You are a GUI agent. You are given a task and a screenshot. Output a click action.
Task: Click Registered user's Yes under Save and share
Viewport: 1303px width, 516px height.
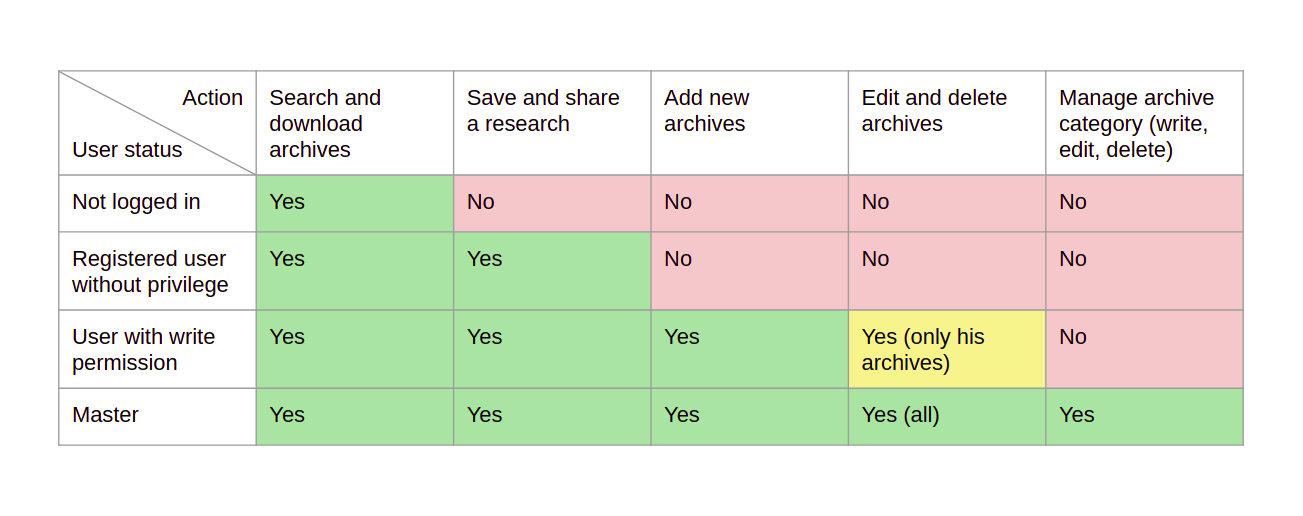[x=552, y=271]
